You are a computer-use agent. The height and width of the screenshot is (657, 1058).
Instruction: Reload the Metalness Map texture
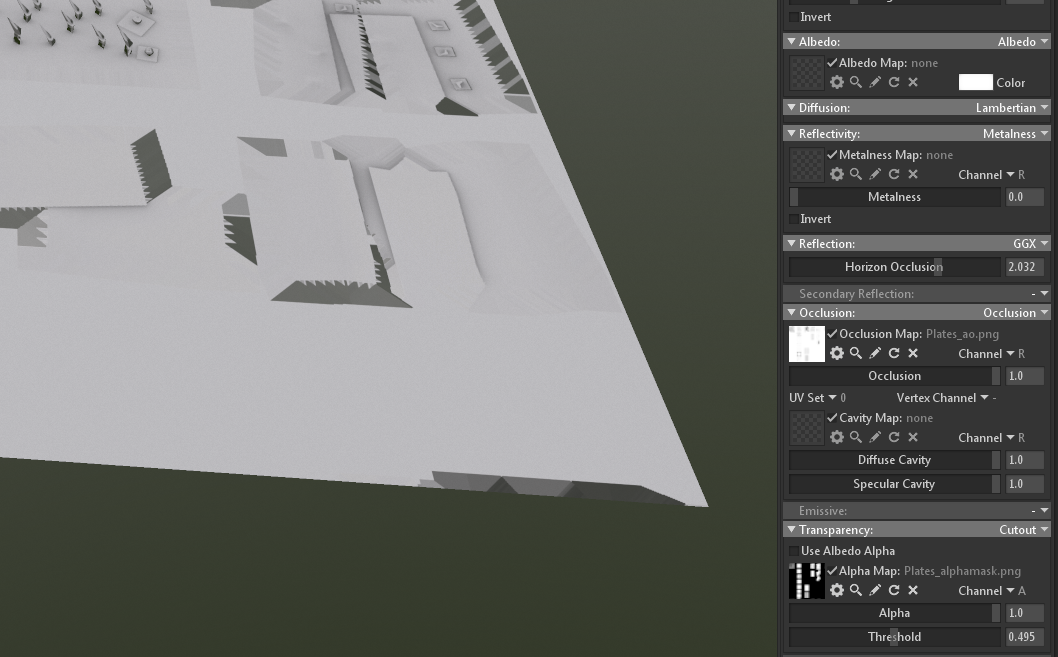click(894, 174)
